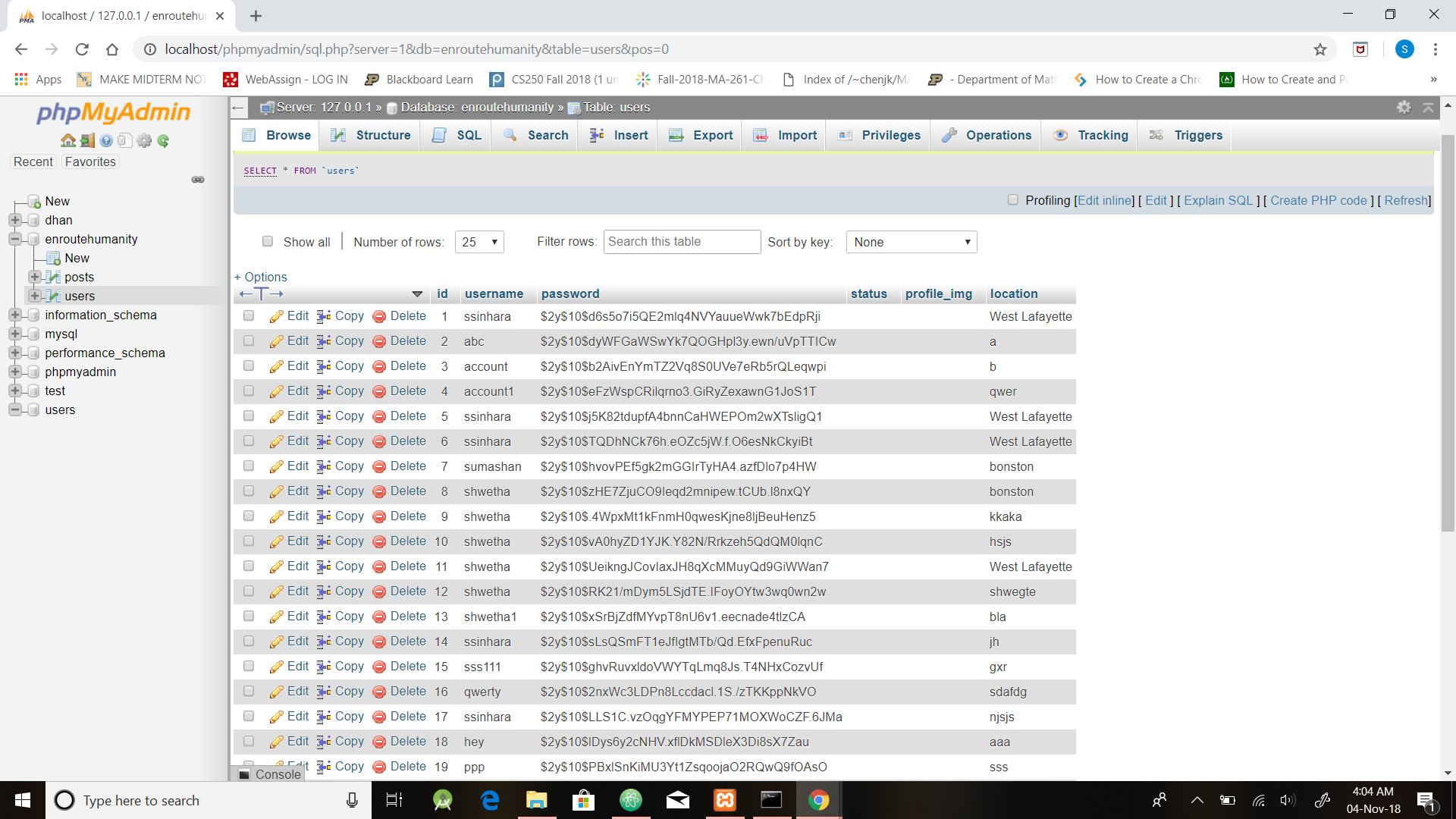Click the phpMyAdmin home icon
Viewport: 1456px width, 819px height.
tap(68, 140)
